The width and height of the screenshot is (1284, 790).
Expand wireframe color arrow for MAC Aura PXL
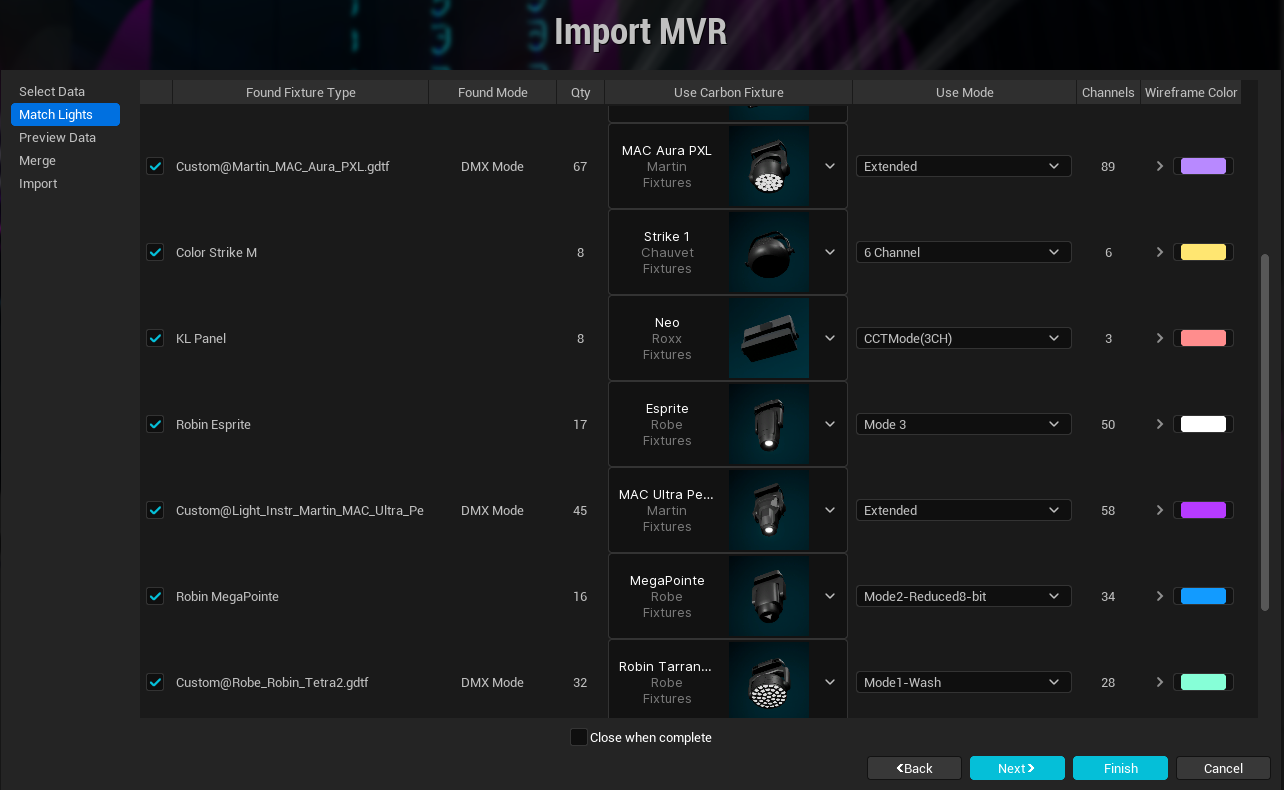point(1160,166)
